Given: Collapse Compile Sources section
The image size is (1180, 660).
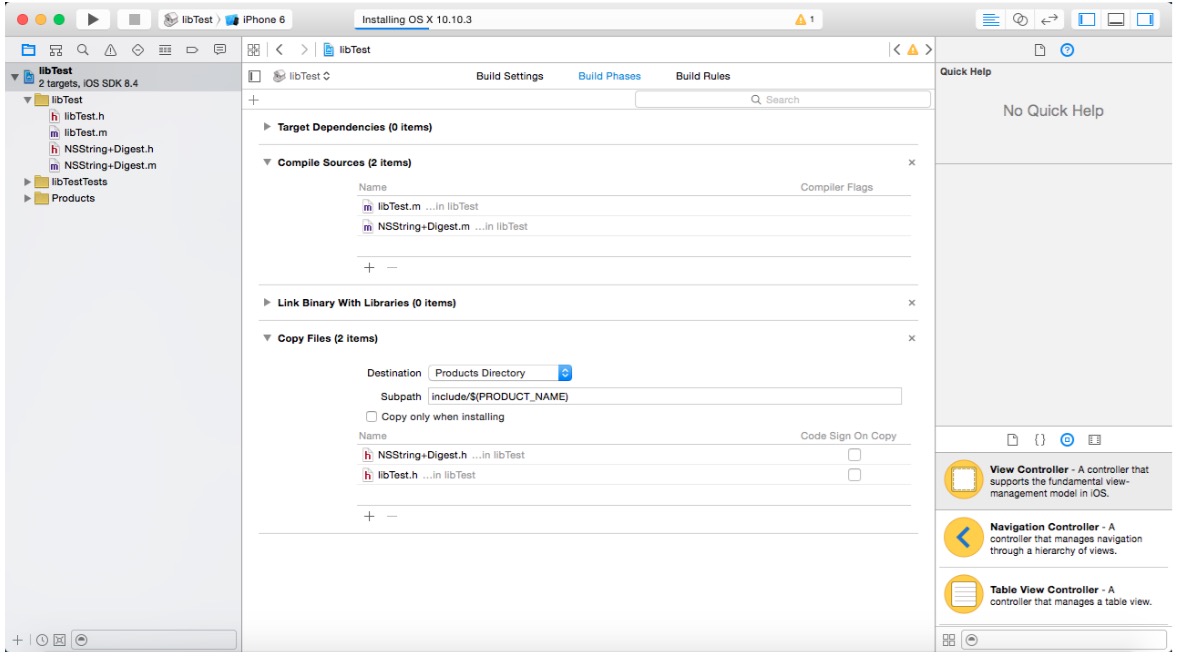Looking at the screenshot, I should pyautogui.click(x=267, y=162).
